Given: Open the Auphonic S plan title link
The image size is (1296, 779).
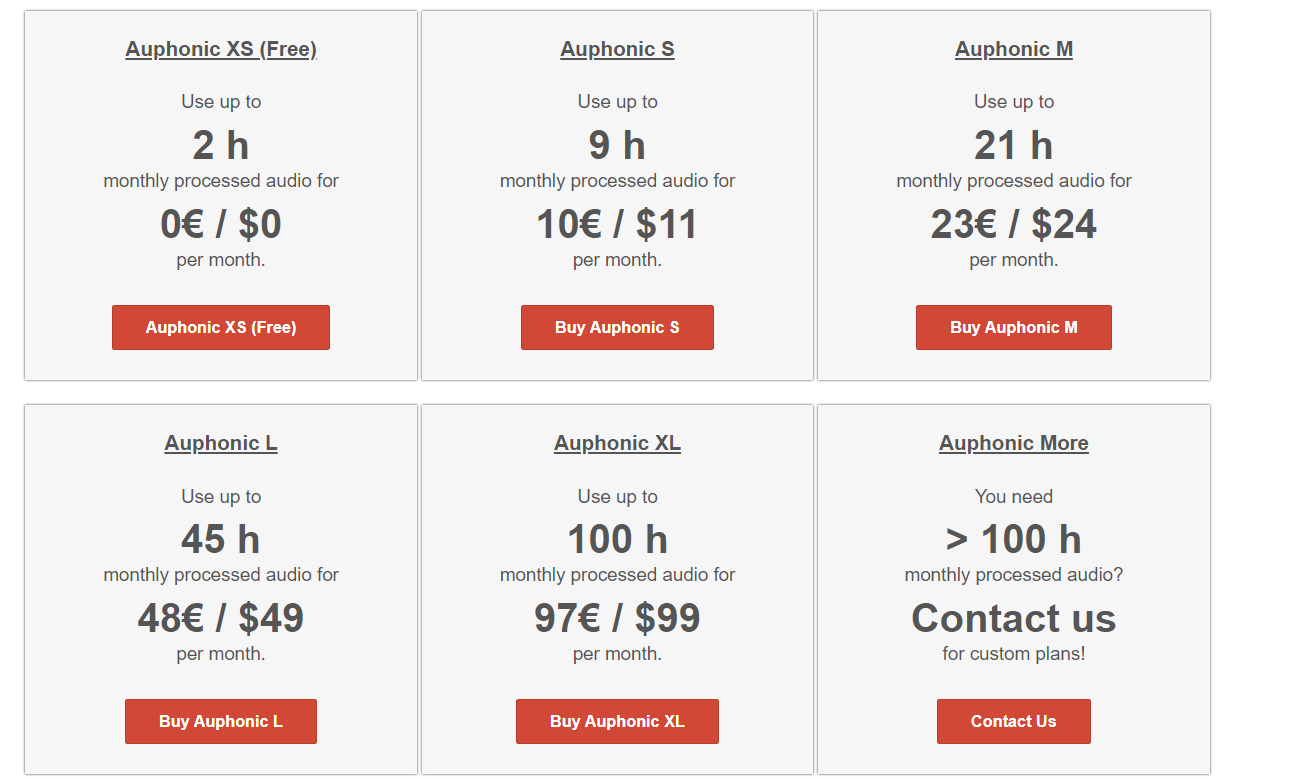Looking at the screenshot, I should point(617,49).
